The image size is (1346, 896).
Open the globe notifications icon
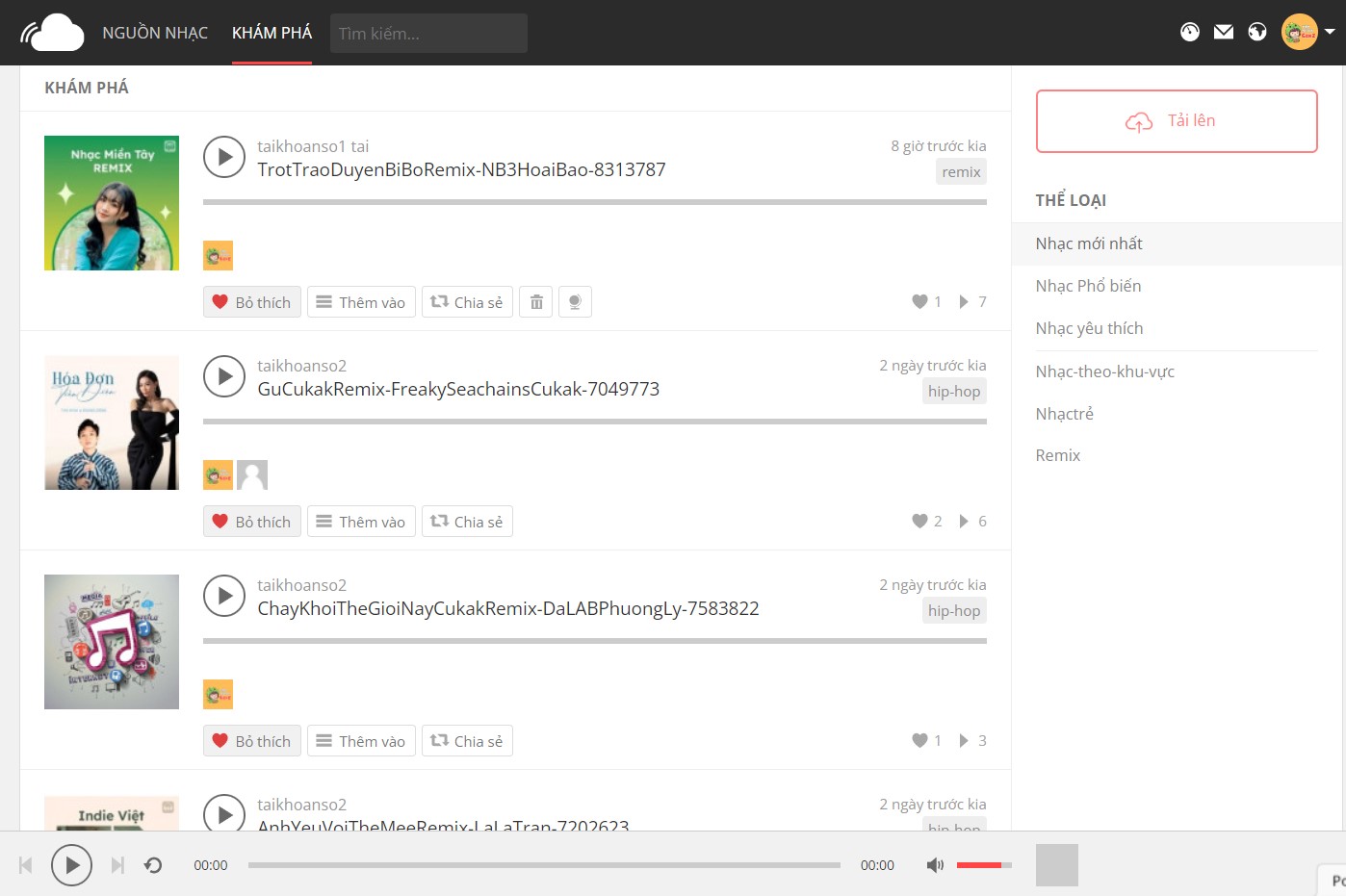pyautogui.click(x=1257, y=32)
